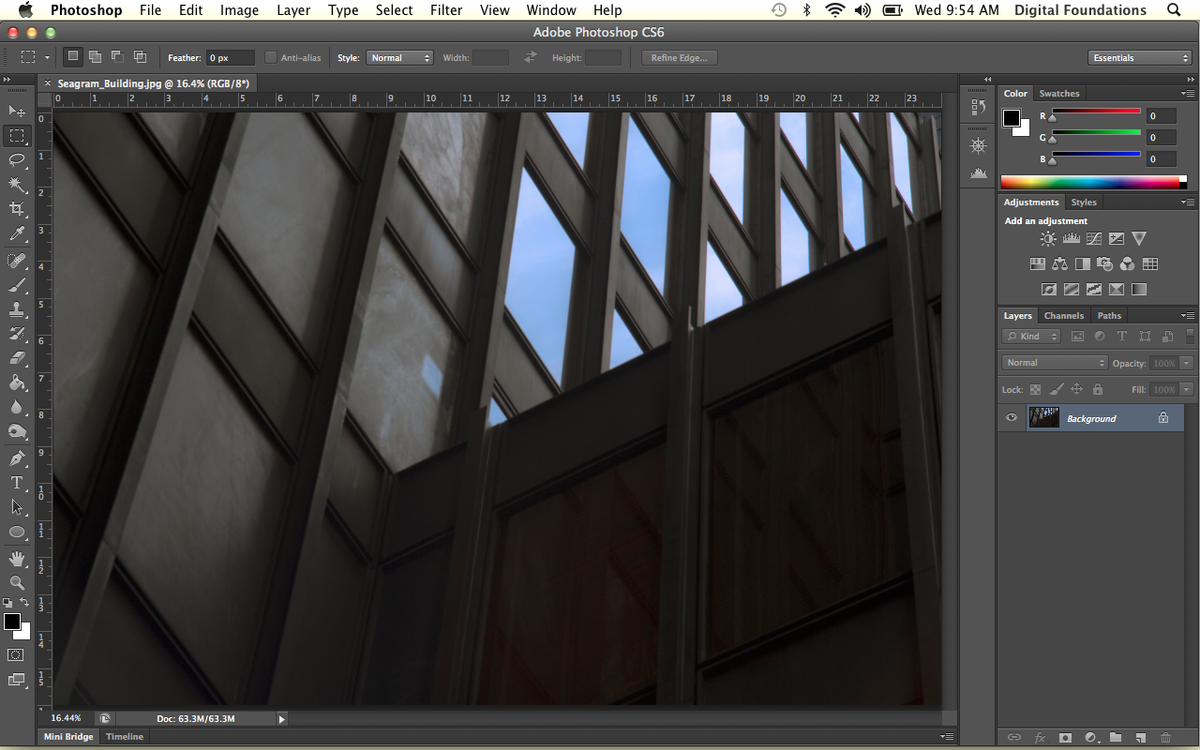The height and width of the screenshot is (750, 1200).
Task: Hide the Background layer visibility eye
Action: click(x=1011, y=418)
